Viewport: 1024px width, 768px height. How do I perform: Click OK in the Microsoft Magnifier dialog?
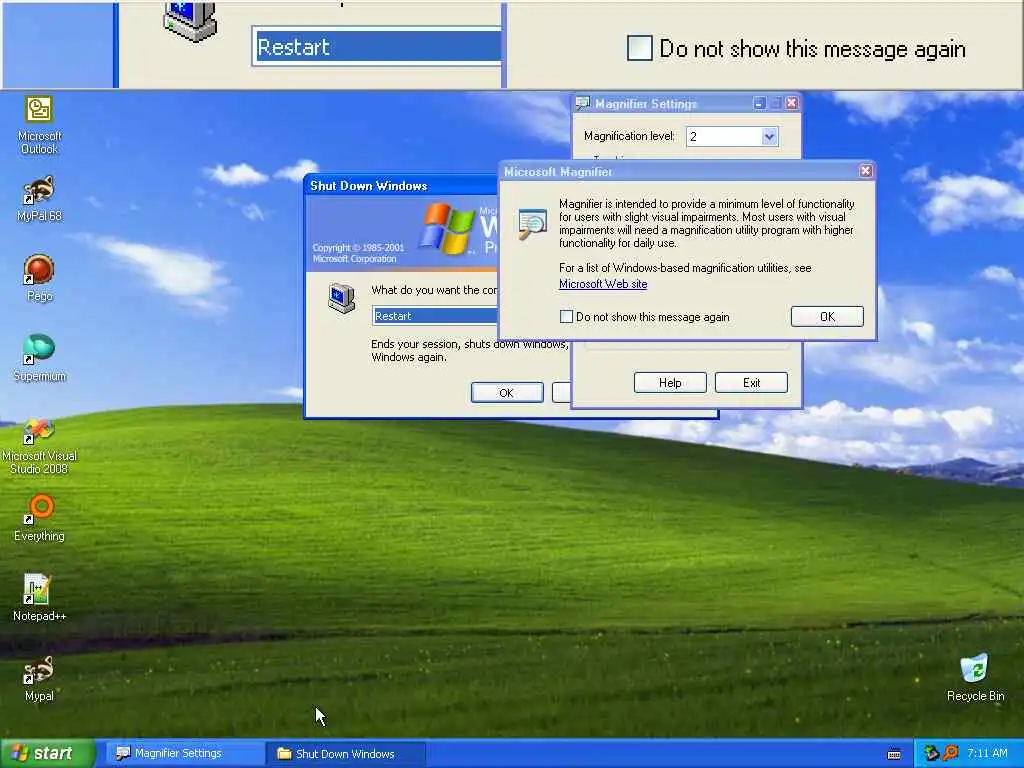(827, 317)
